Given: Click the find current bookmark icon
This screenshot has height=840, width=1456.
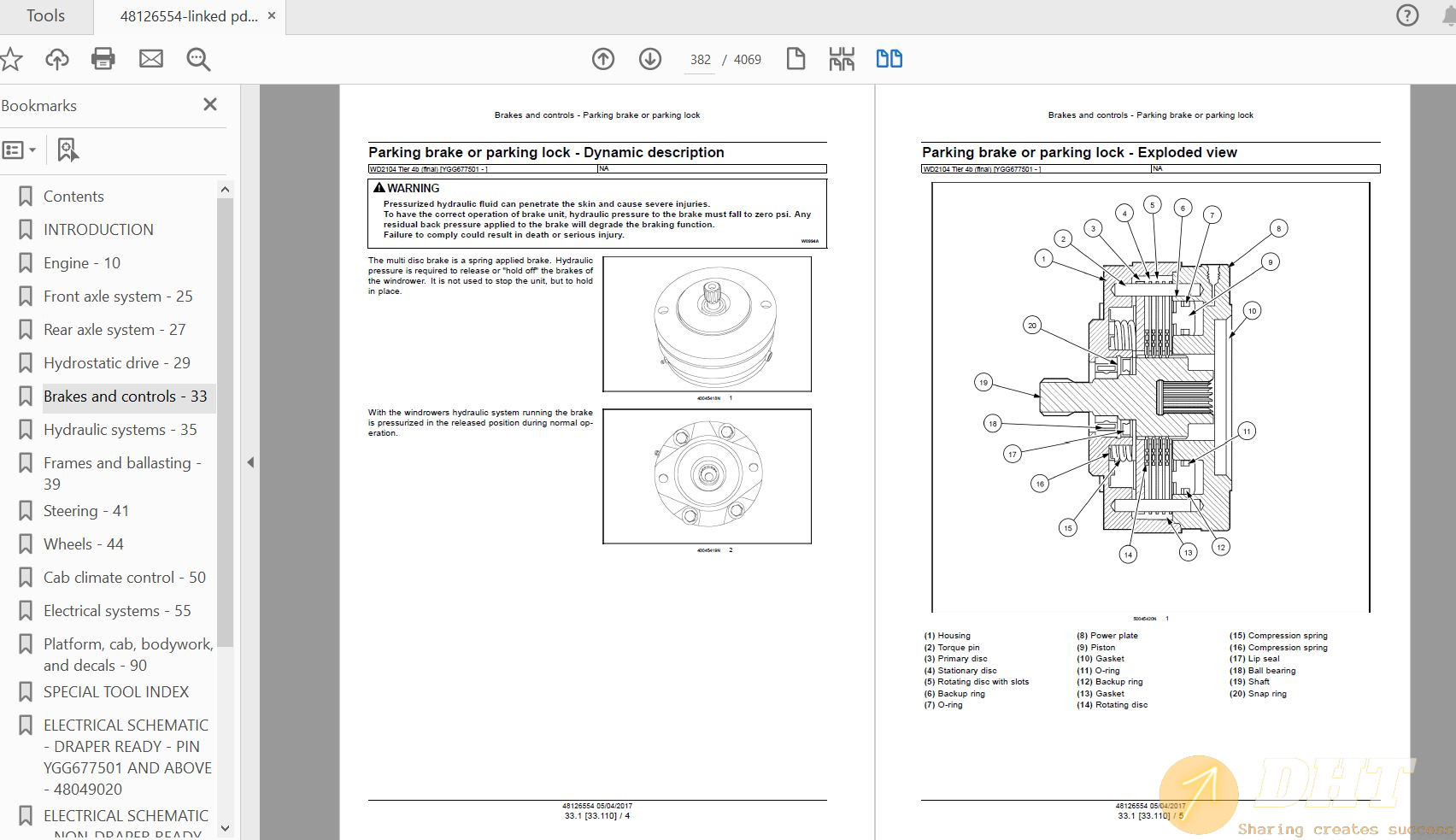Looking at the screenshot, I should point(68,150).
